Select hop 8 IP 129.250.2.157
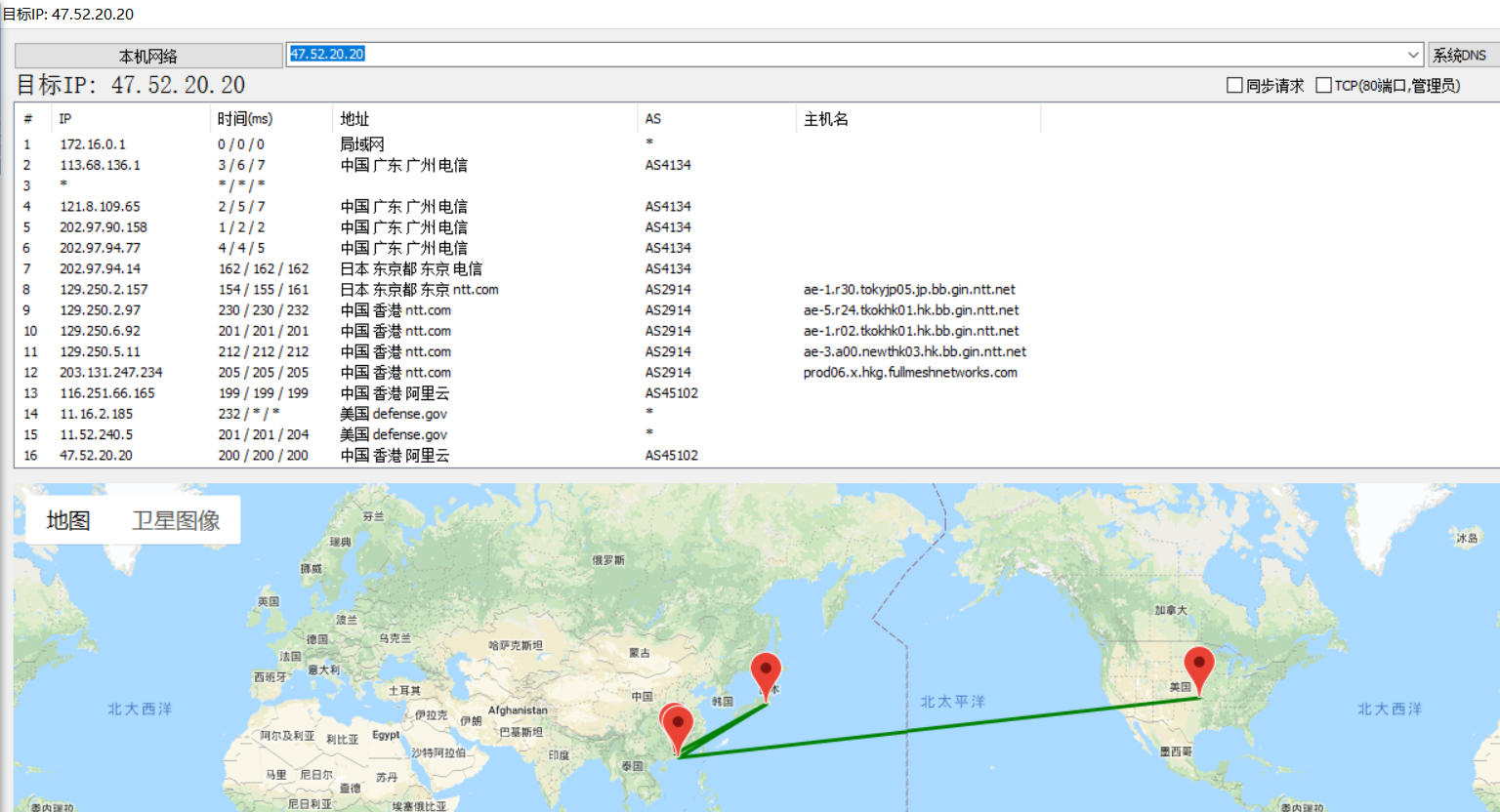Screen dimensions: 1500x812 (104, 290)
